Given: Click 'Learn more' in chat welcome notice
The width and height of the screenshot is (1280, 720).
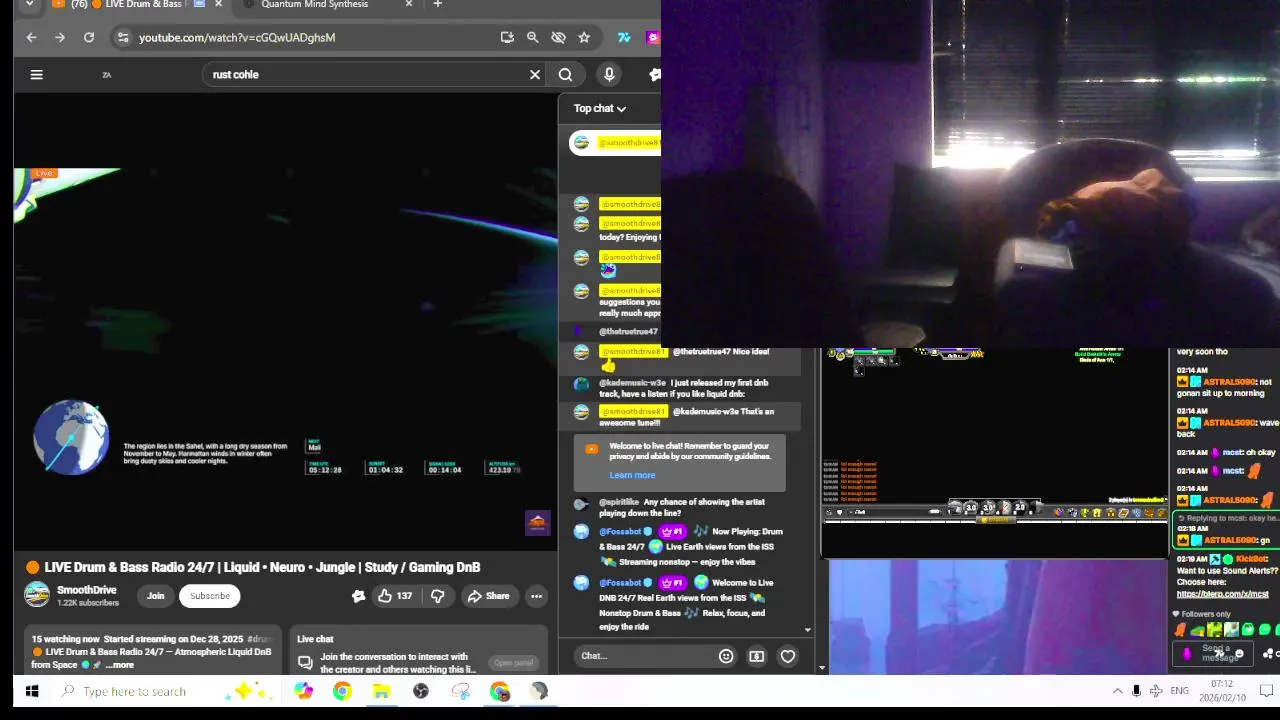Looking at the screenshot, I should tap(632, 475).
